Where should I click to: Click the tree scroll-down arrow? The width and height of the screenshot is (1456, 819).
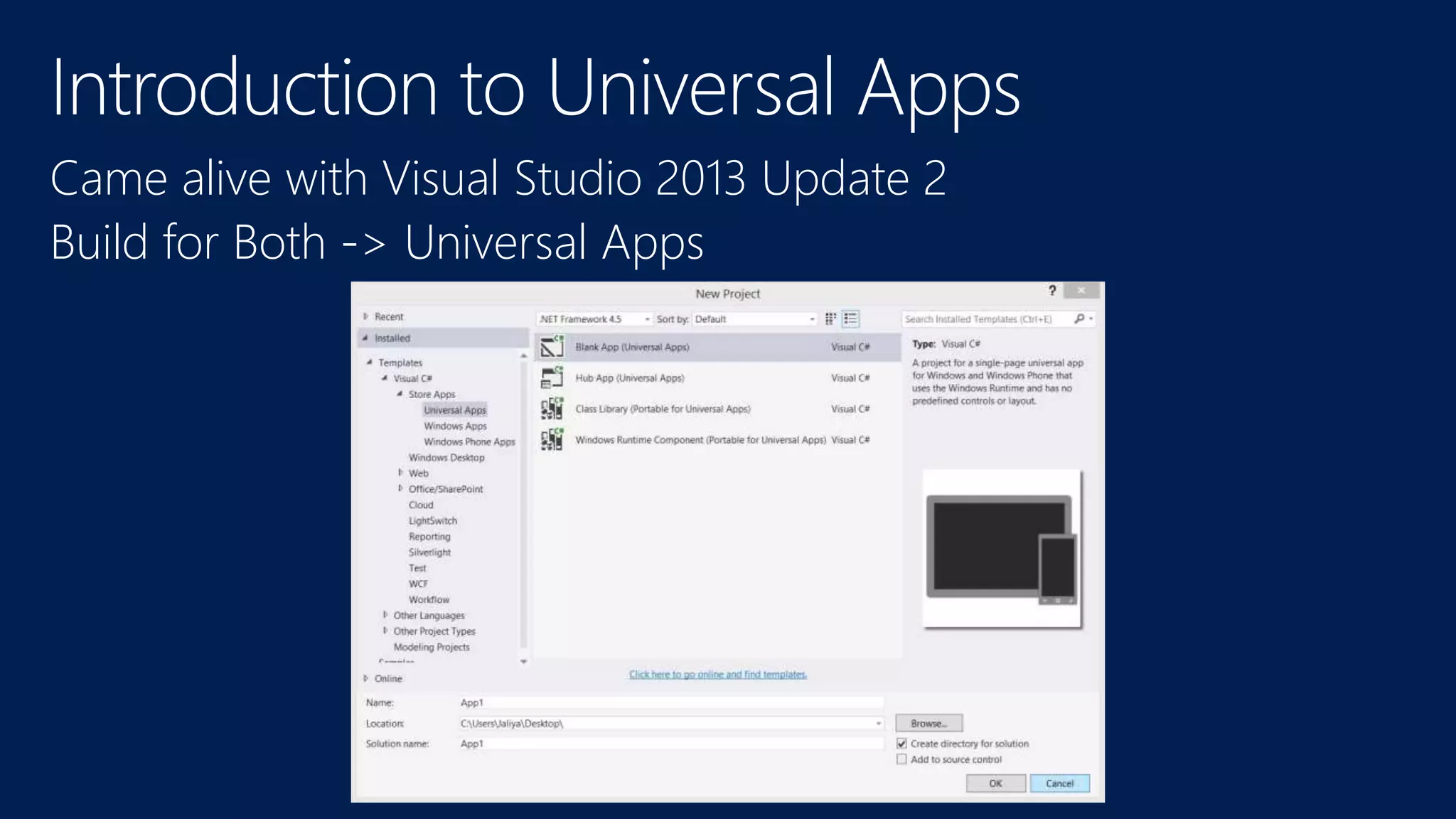(524, 661)
